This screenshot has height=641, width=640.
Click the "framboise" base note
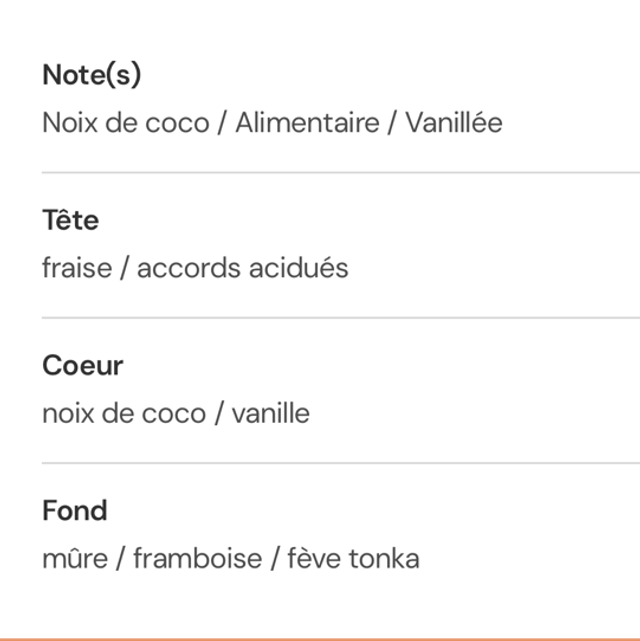196,558
